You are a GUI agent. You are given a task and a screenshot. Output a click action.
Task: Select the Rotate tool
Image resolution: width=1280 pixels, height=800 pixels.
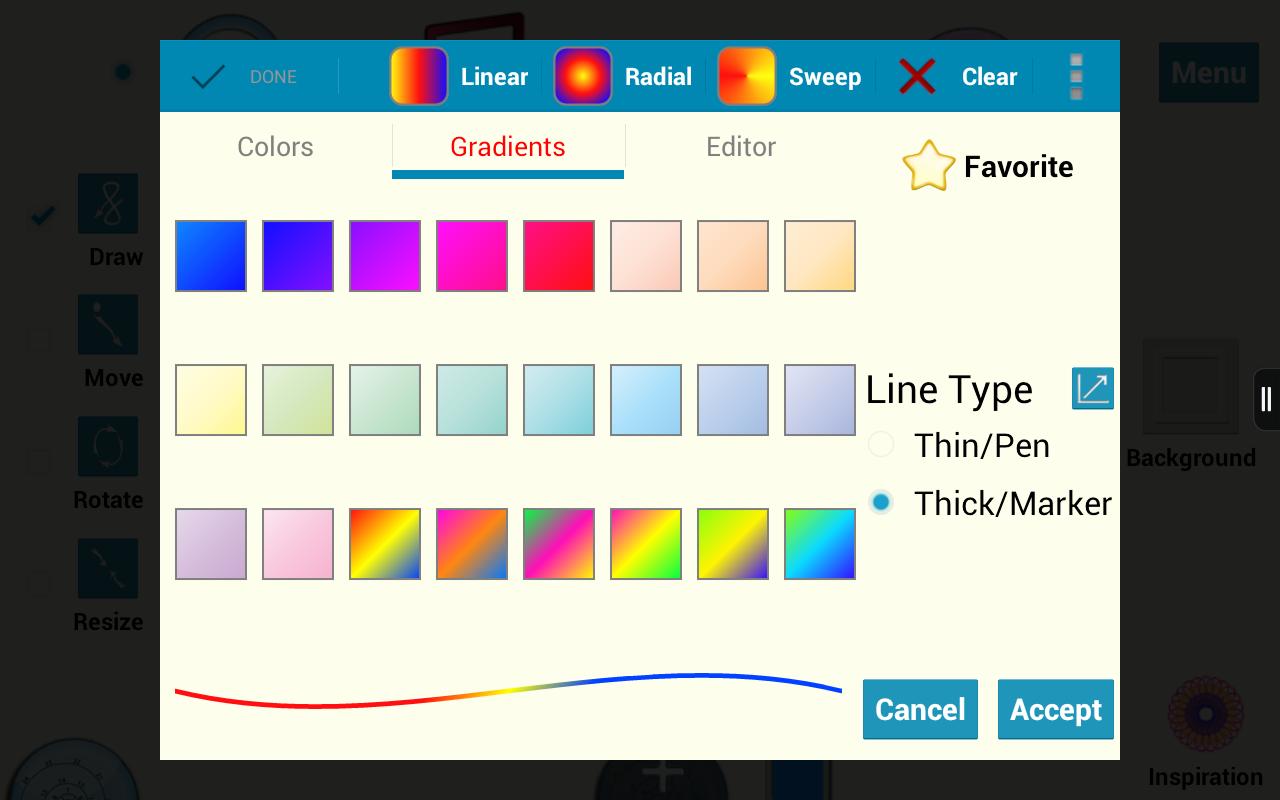(x=107, y=447)
